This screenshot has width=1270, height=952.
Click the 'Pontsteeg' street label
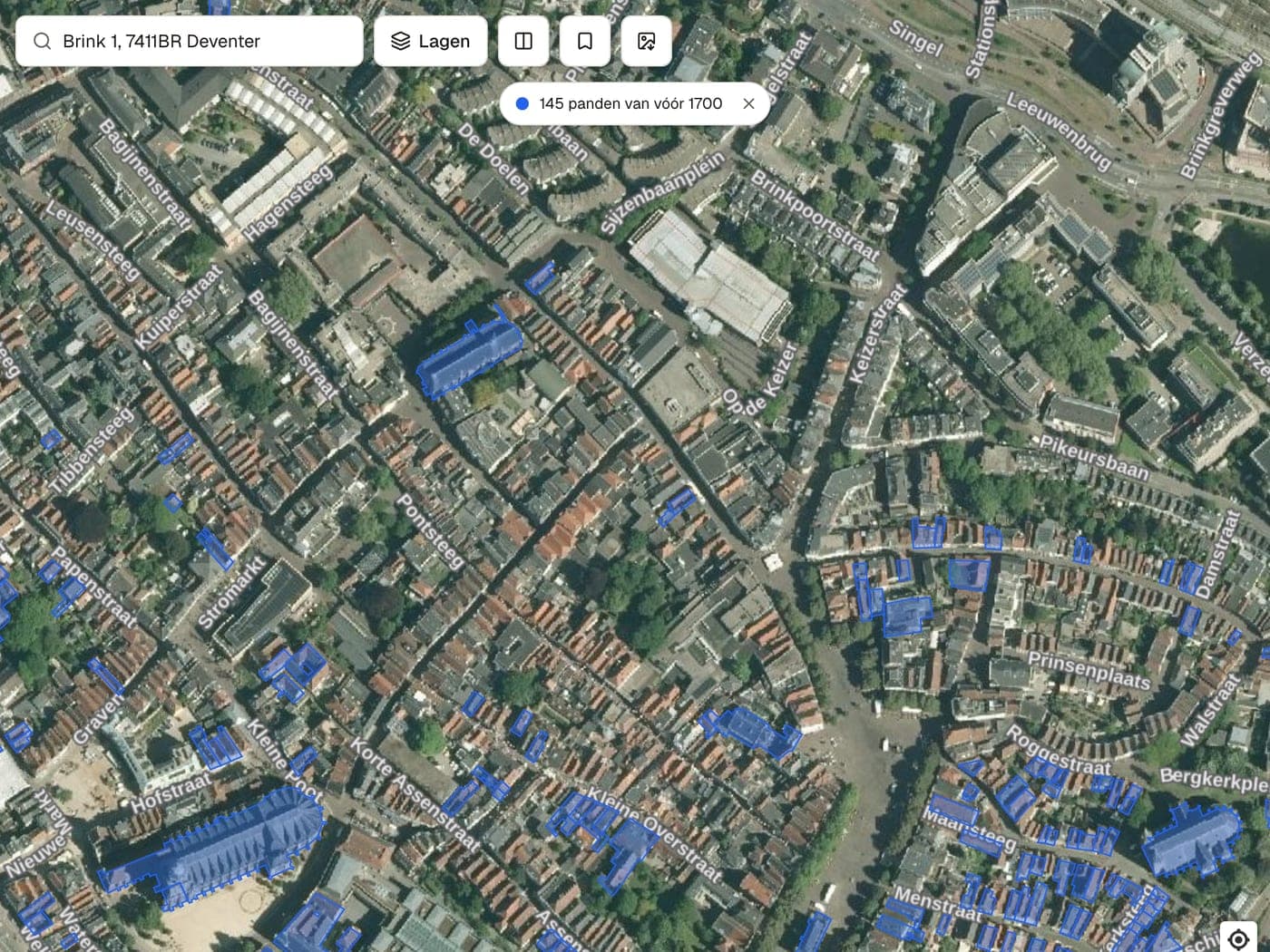tap(431, 531)
